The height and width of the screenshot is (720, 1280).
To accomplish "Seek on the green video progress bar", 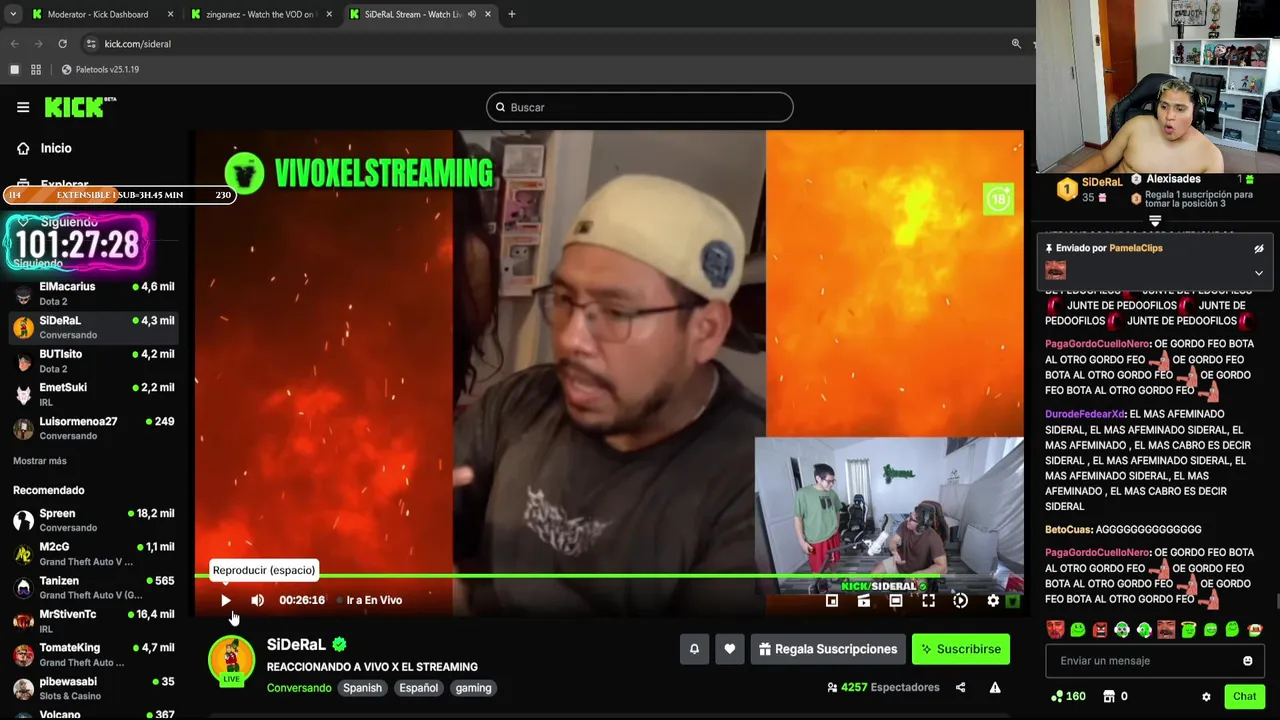I will tap(608, 576).
